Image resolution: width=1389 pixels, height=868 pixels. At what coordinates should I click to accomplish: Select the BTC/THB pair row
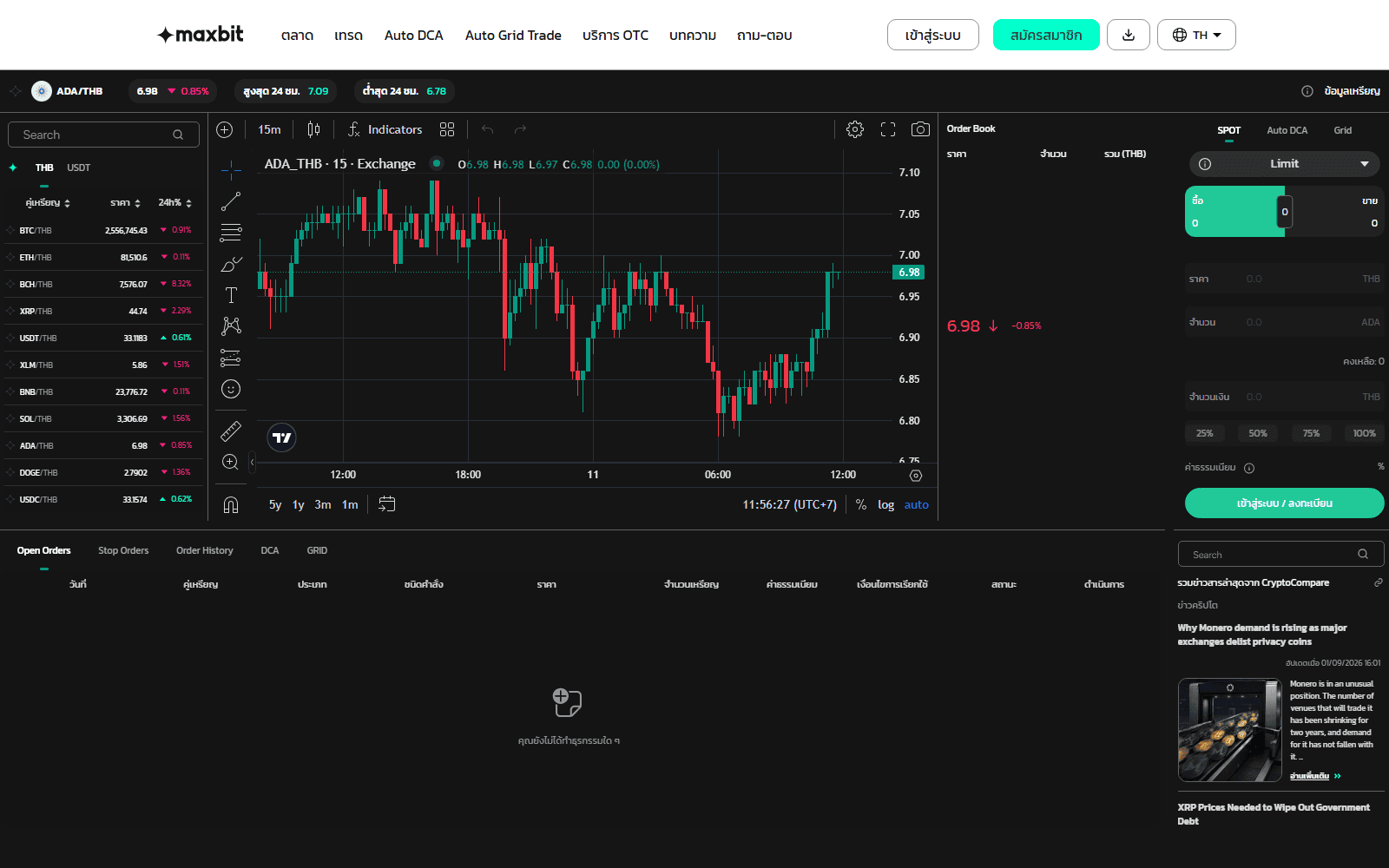coord(103,230)
